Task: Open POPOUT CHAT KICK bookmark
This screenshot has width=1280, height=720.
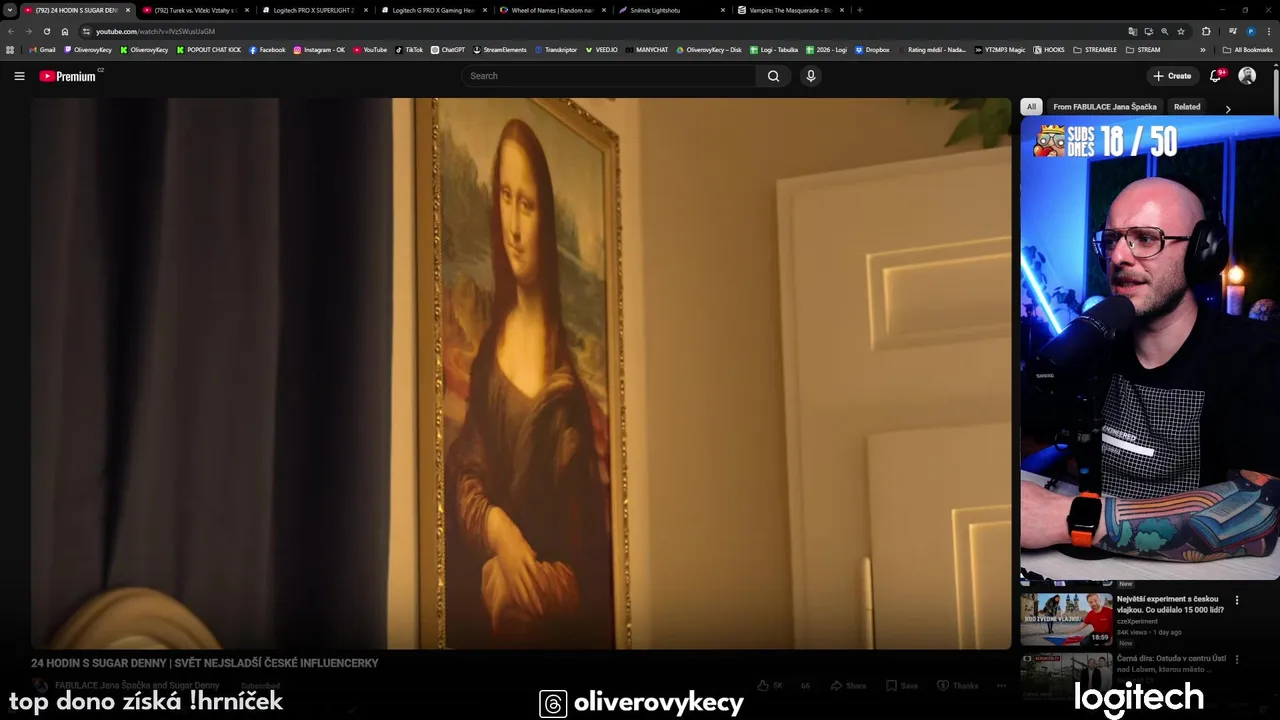Action: tap(210, 50)
